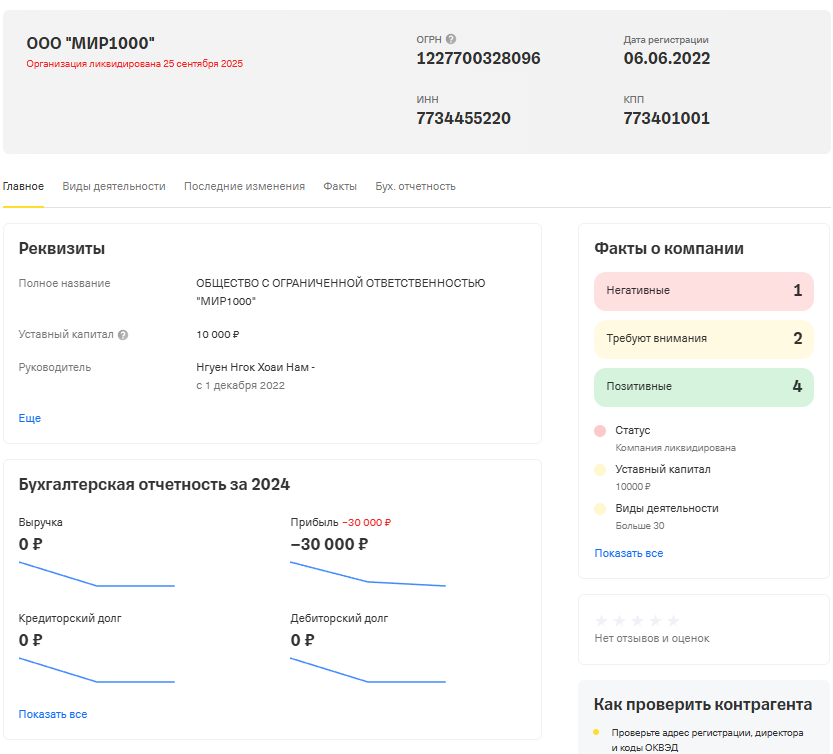Viewport: 833px width, 754px height.
Task: Click the help icon beside Уставный капитал
Action: tap(123, 335)
